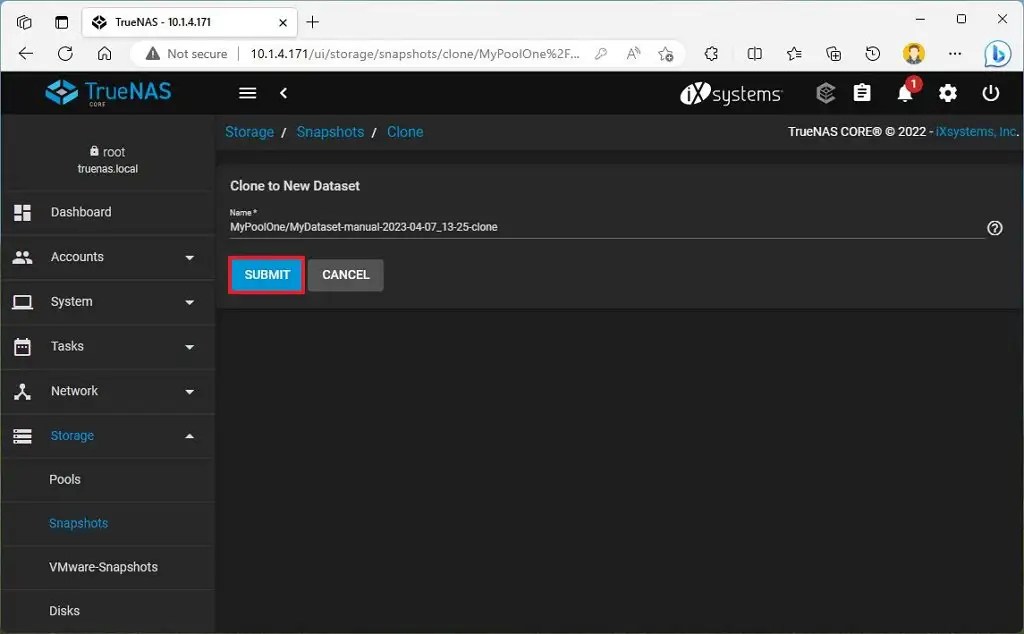This screenshot has width=1024, height=634.
Task: Click the left-arrow collapse icon next to hamburger
Action: tap(283, 92)
